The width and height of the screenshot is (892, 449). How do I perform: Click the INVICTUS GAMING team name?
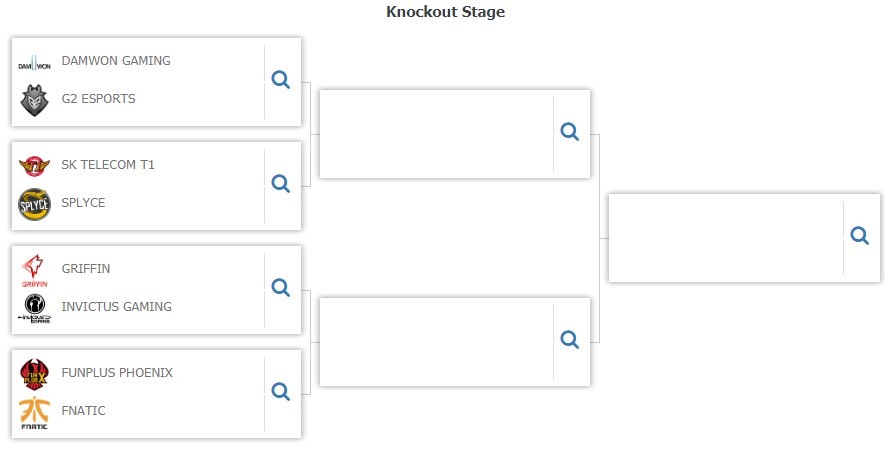[x=117, y=307]
